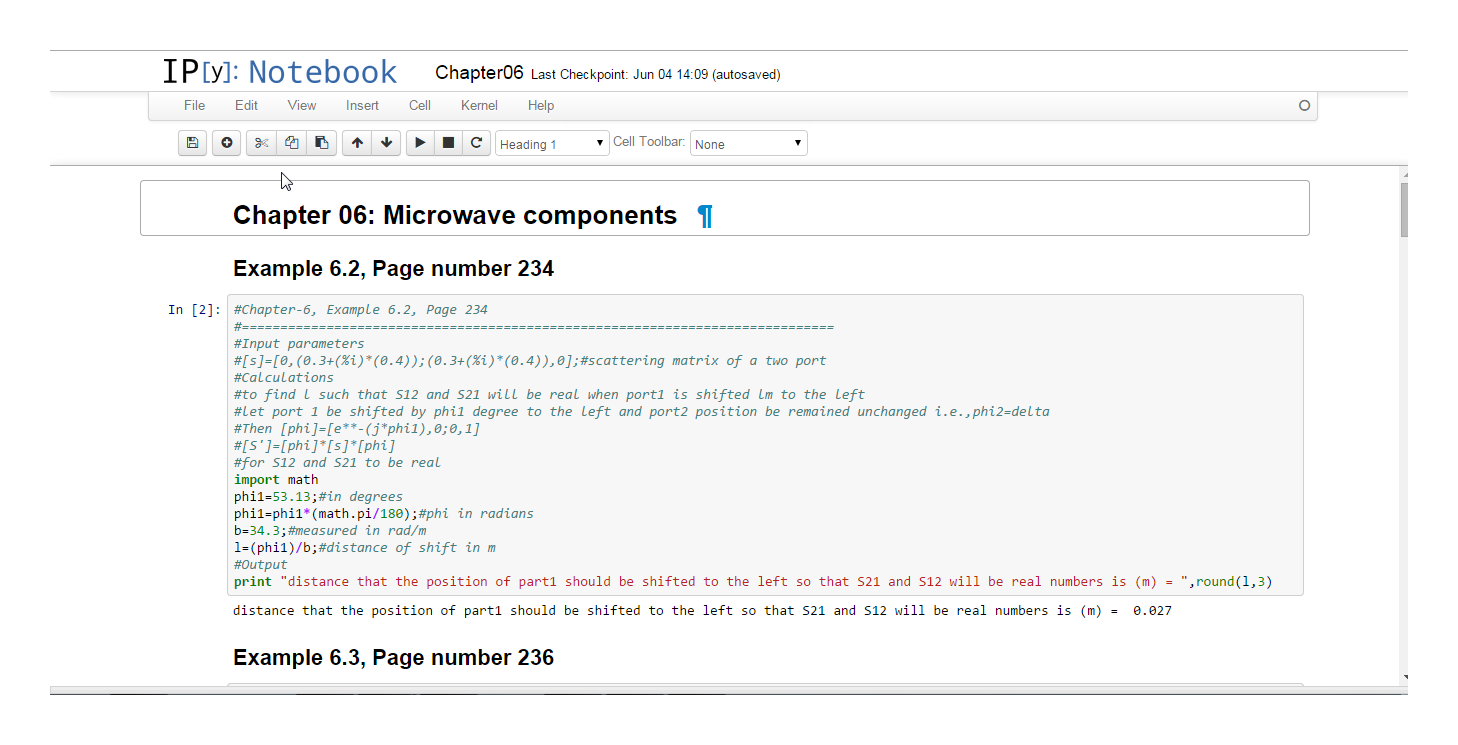This screenshot has width=1458, height=745.
Task: Open the Insert menu
Action: pyautogui.click(x=362, y=105)
